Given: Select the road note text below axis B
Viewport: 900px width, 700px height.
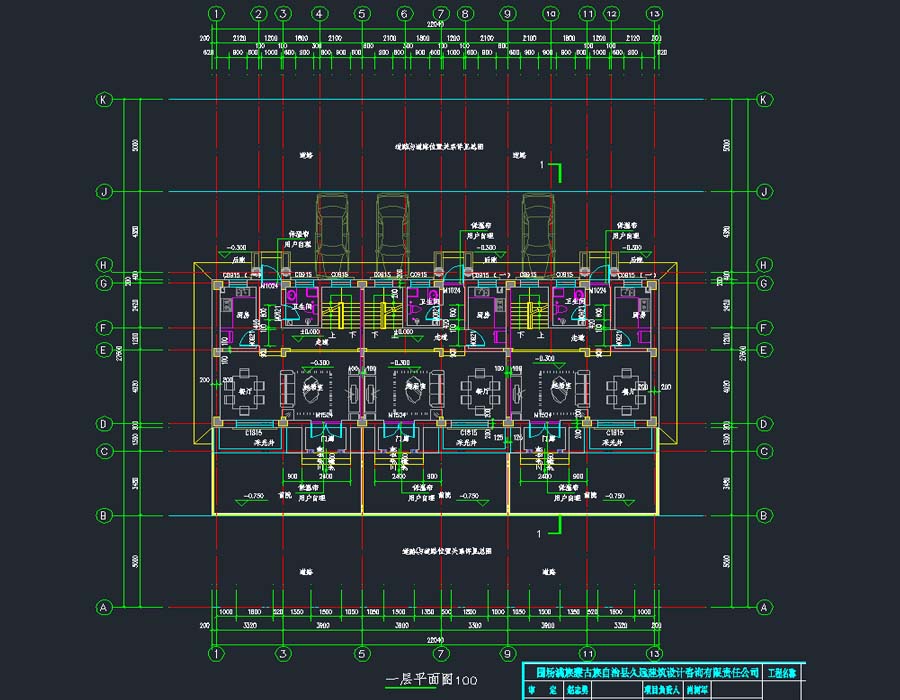Looking at the screenshot, I should pos(447,551).
